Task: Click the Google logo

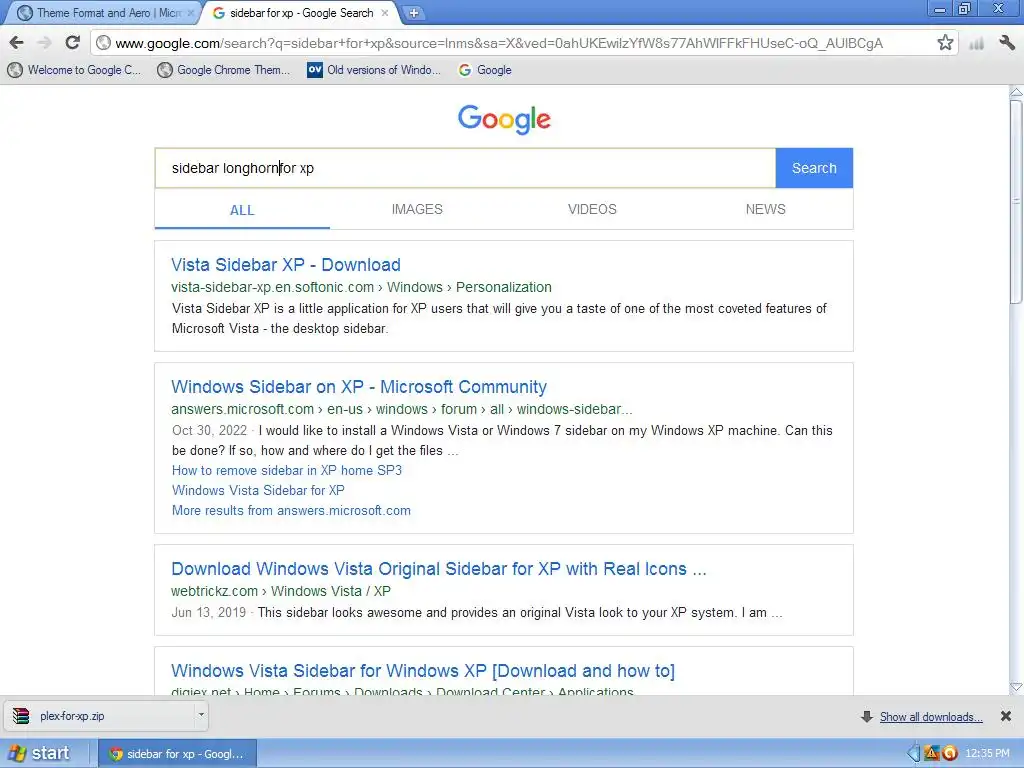Action: click(504, 120)
